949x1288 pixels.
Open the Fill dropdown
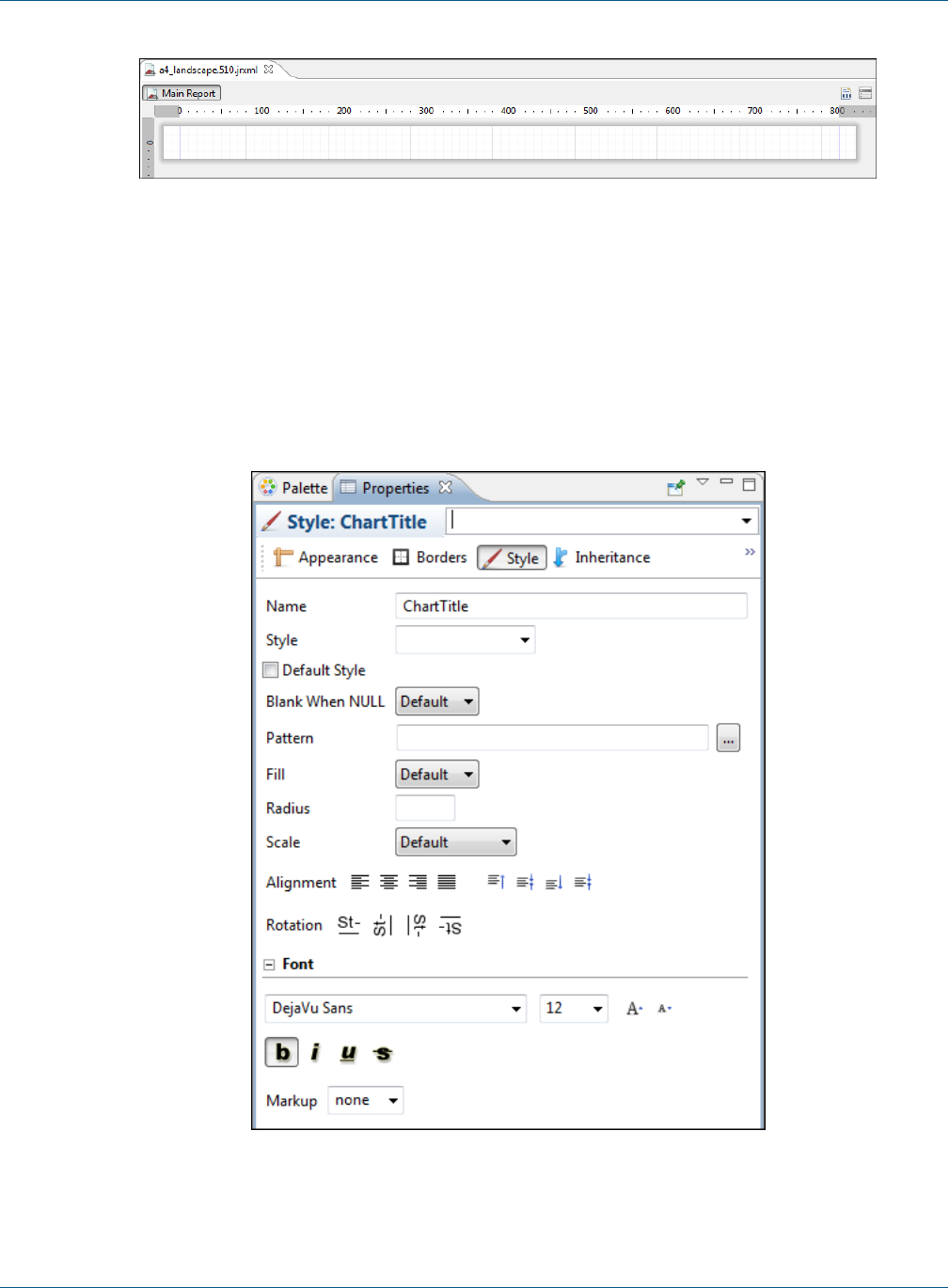click(x=437, y=775)
